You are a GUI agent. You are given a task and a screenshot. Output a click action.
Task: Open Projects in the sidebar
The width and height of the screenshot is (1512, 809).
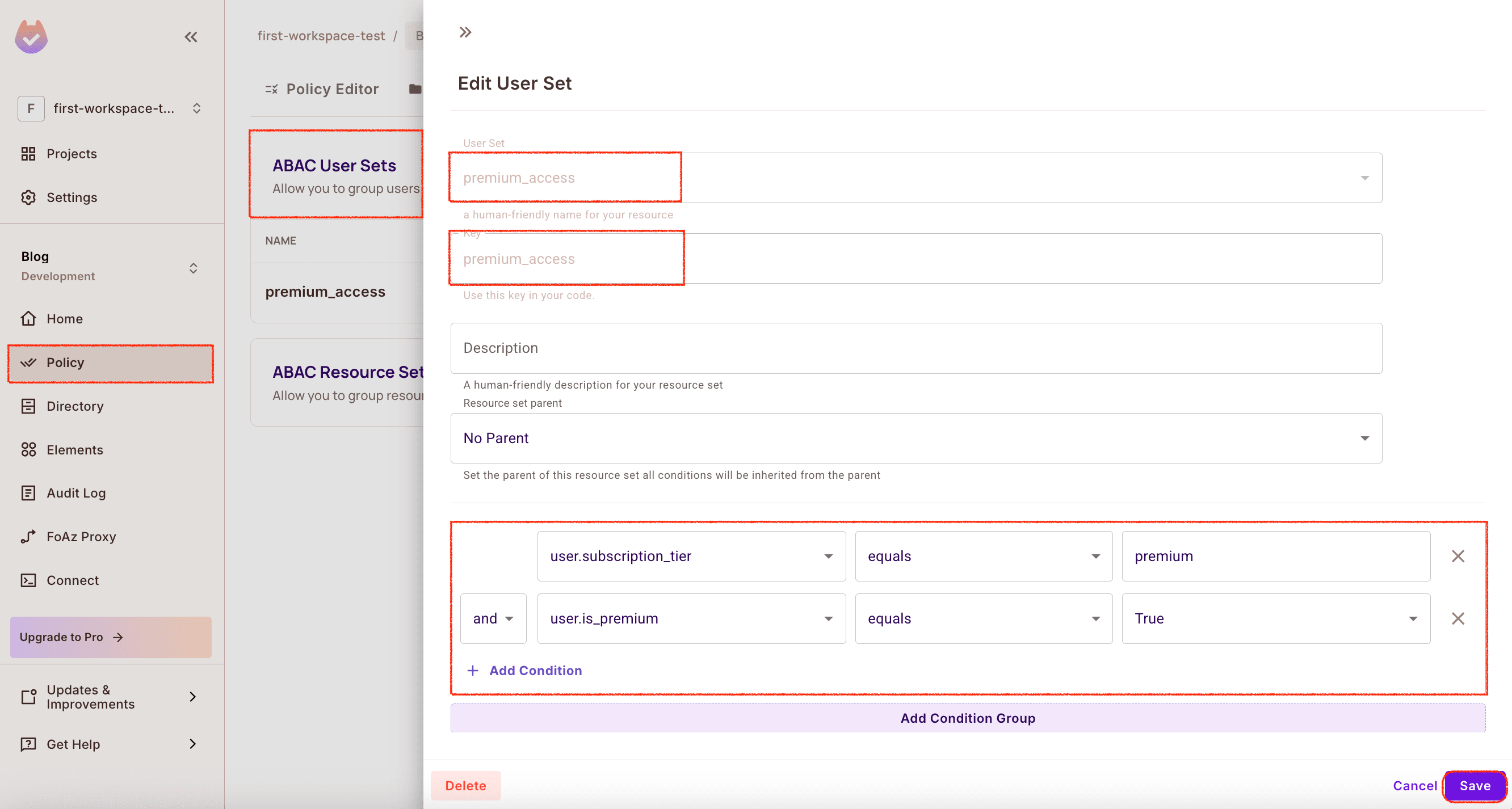point(110,154)
